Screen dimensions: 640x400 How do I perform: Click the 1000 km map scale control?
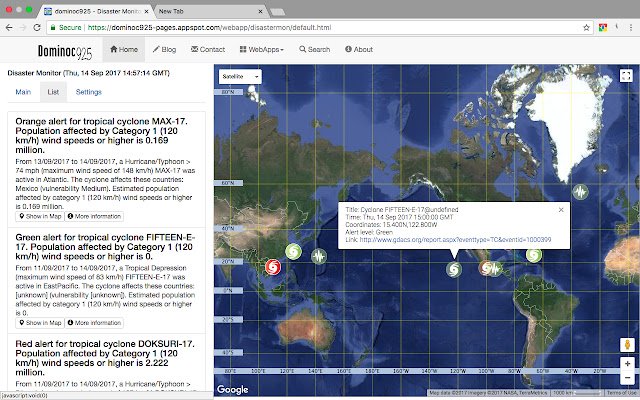pyautogui.click(x=577, y=393)
